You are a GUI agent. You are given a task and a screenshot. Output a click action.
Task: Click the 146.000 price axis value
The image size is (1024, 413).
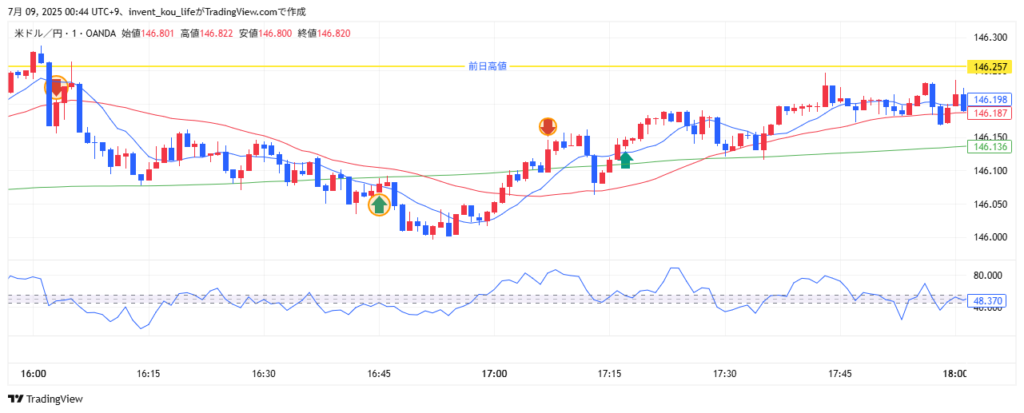[988, 237]
